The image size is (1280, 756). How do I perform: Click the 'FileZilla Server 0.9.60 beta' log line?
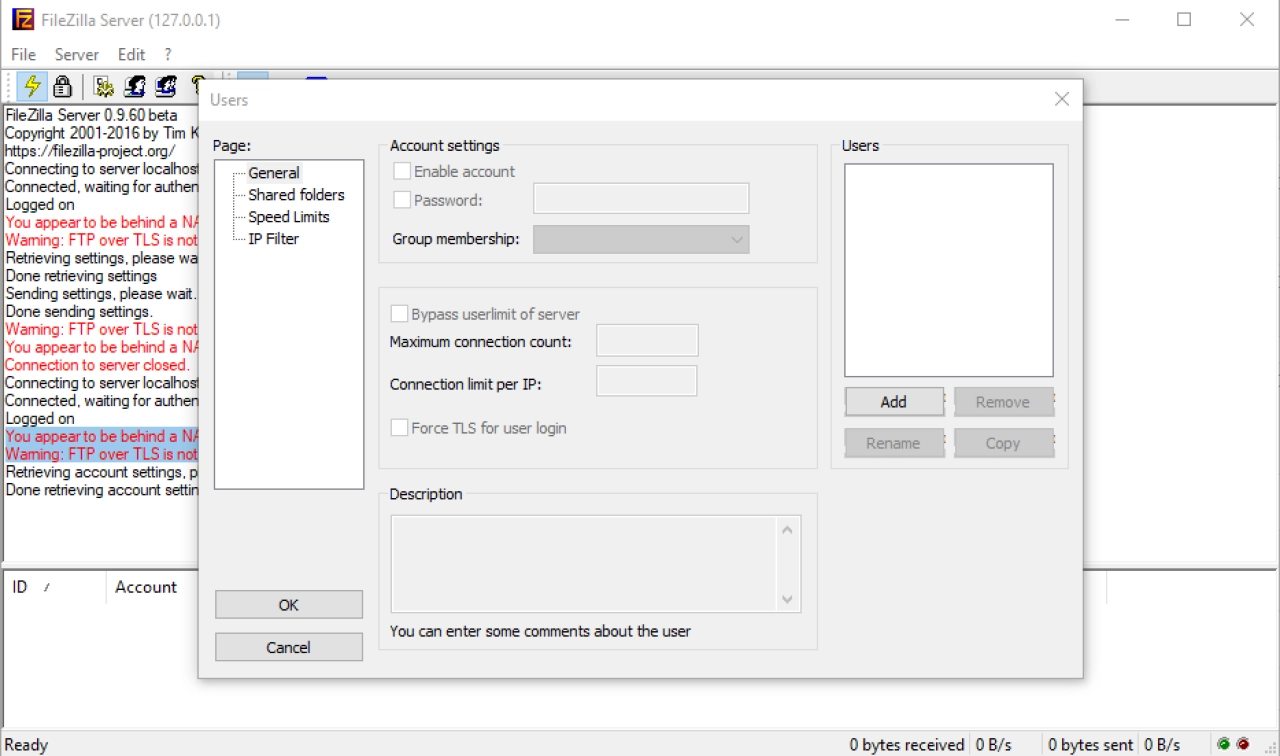coord(92,115)
